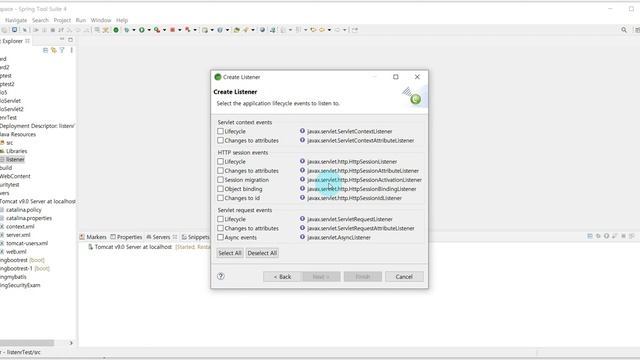Click the red stop square toolbar icon
The image size is (640, 360).
tap(172, 30)
